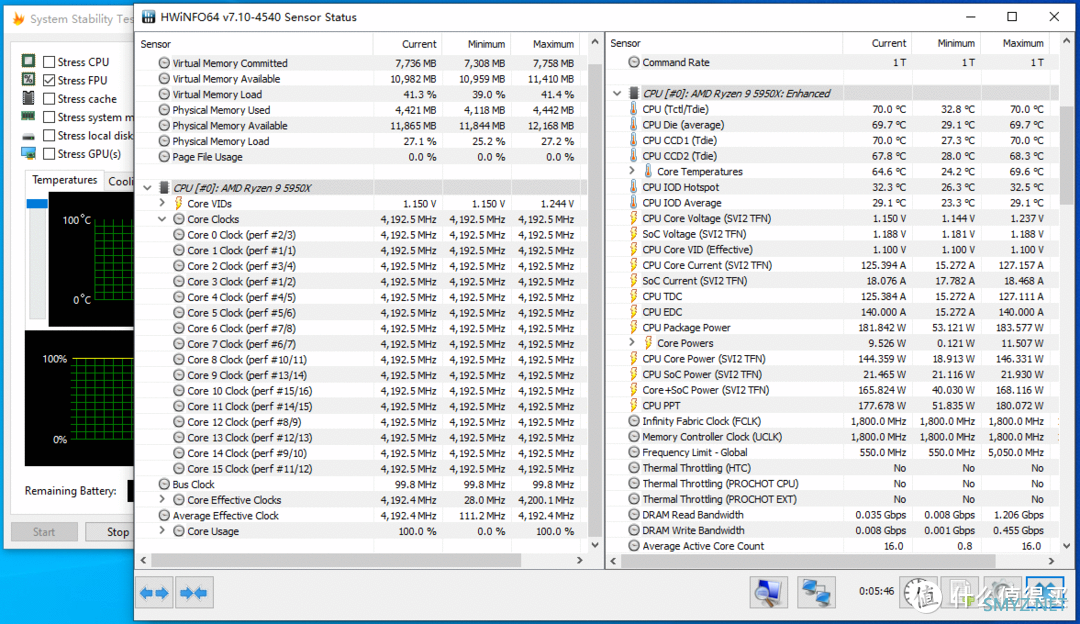Open the sensor summary magnifier monitor icon
Screen dimensions: 1080x624
click(768, 592)
